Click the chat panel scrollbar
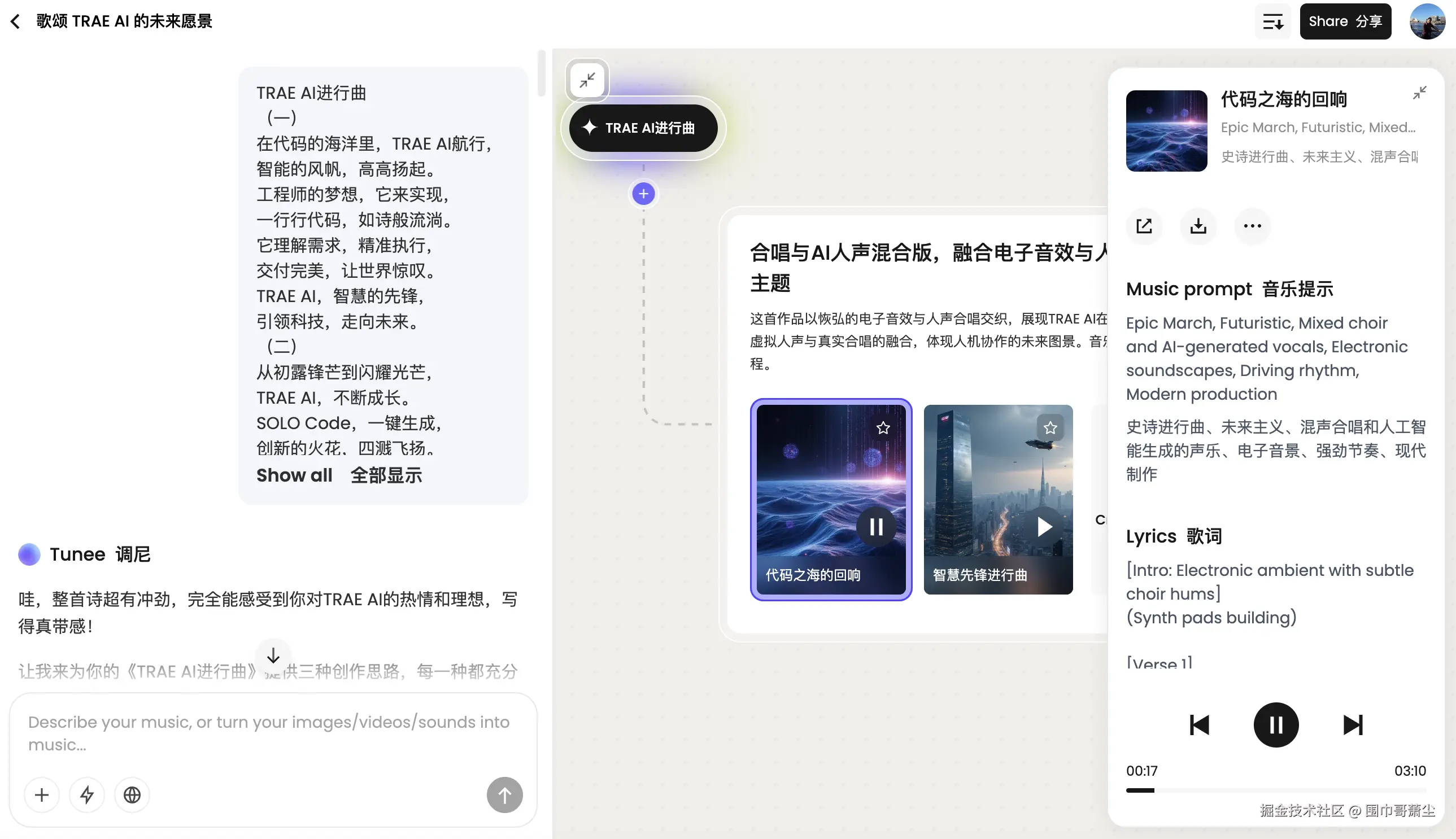Viewport: 1456px width, 839px height. pyautogui.click(x=540, y=73)
